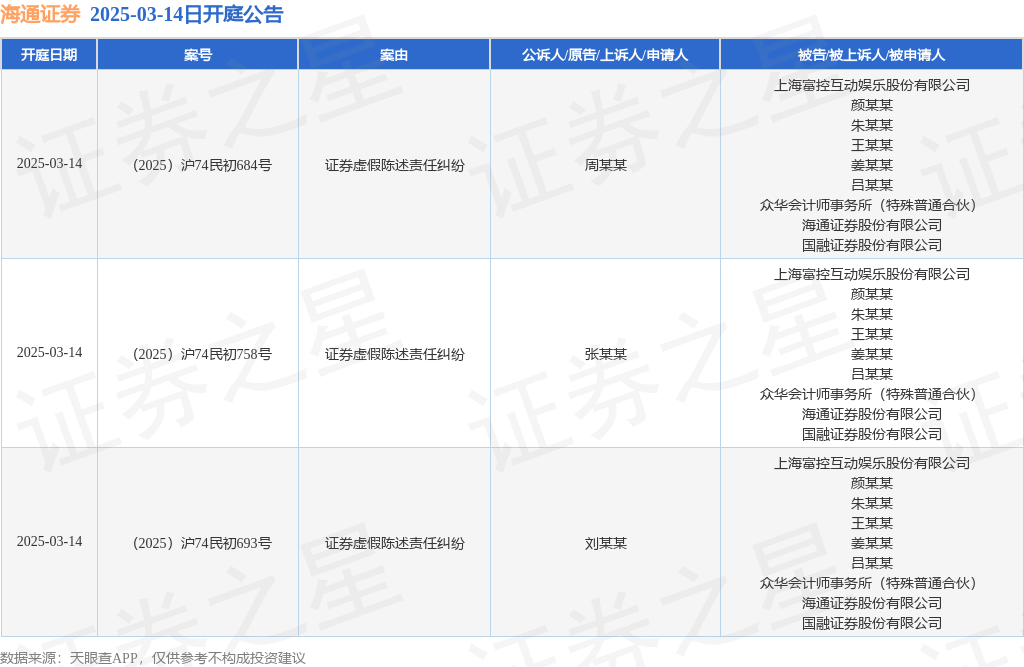Click defendant 姜某某 in the 刘某某 row
Screen dimensions: 1024x667
872,543
